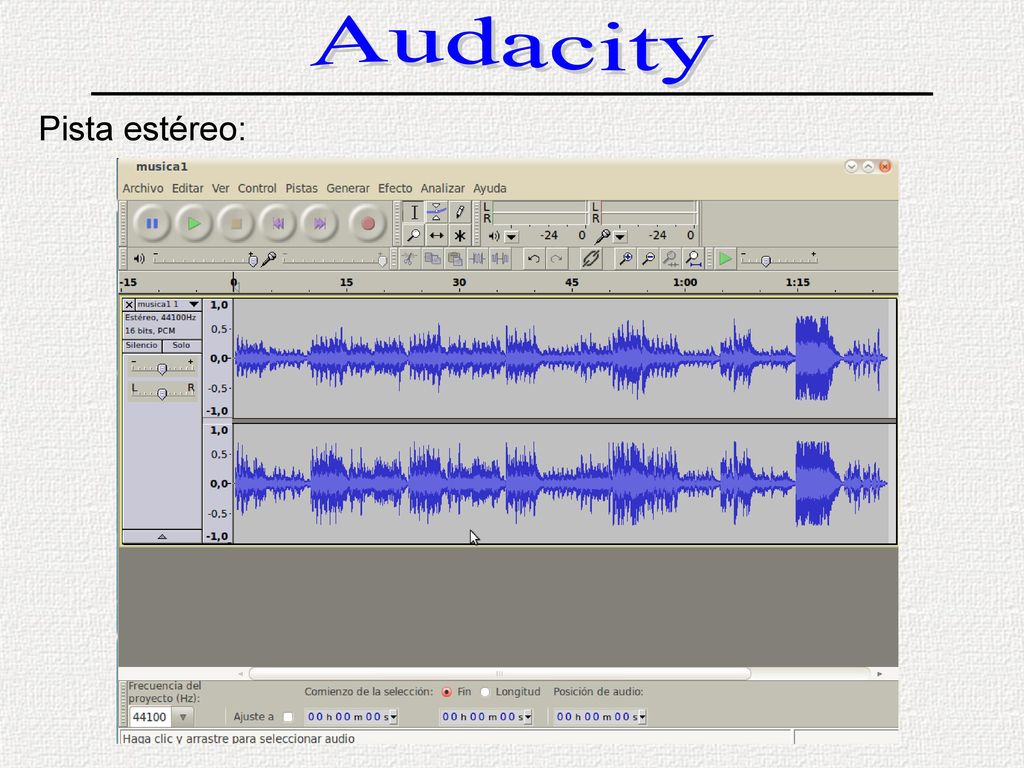
Task: Open selection end time format dropdown
Action: [x=528, y=717]
